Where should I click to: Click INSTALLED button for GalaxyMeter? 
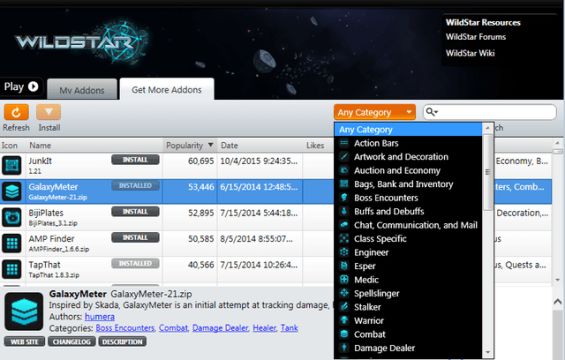pos(135,186)
